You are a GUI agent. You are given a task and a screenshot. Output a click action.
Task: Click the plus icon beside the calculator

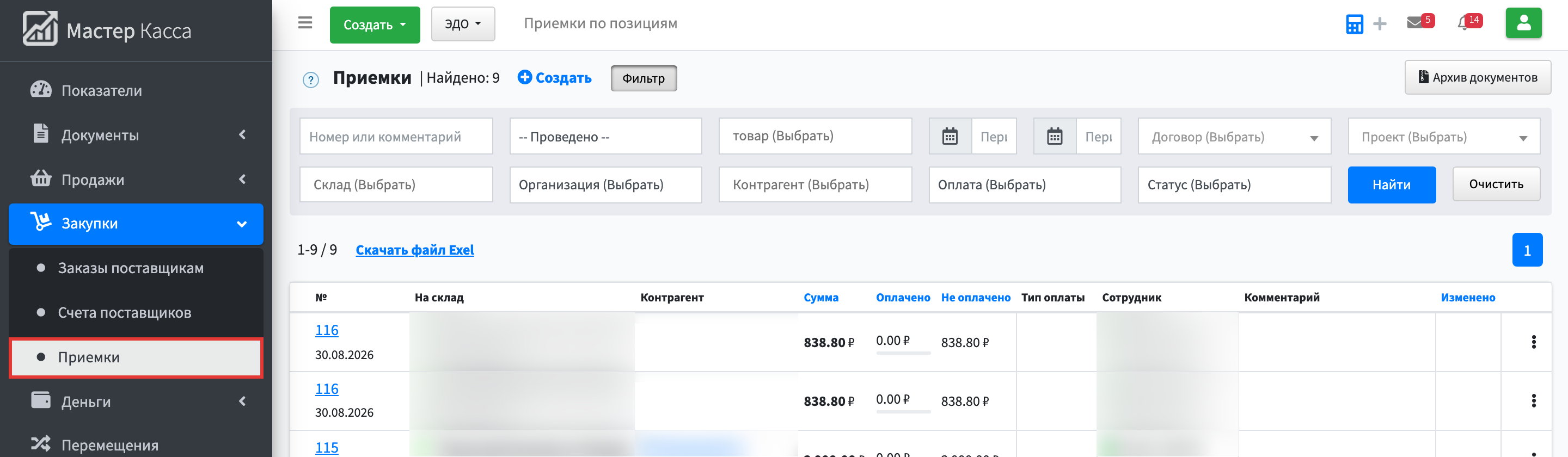pyautogui.click(x=1380, y=24)
